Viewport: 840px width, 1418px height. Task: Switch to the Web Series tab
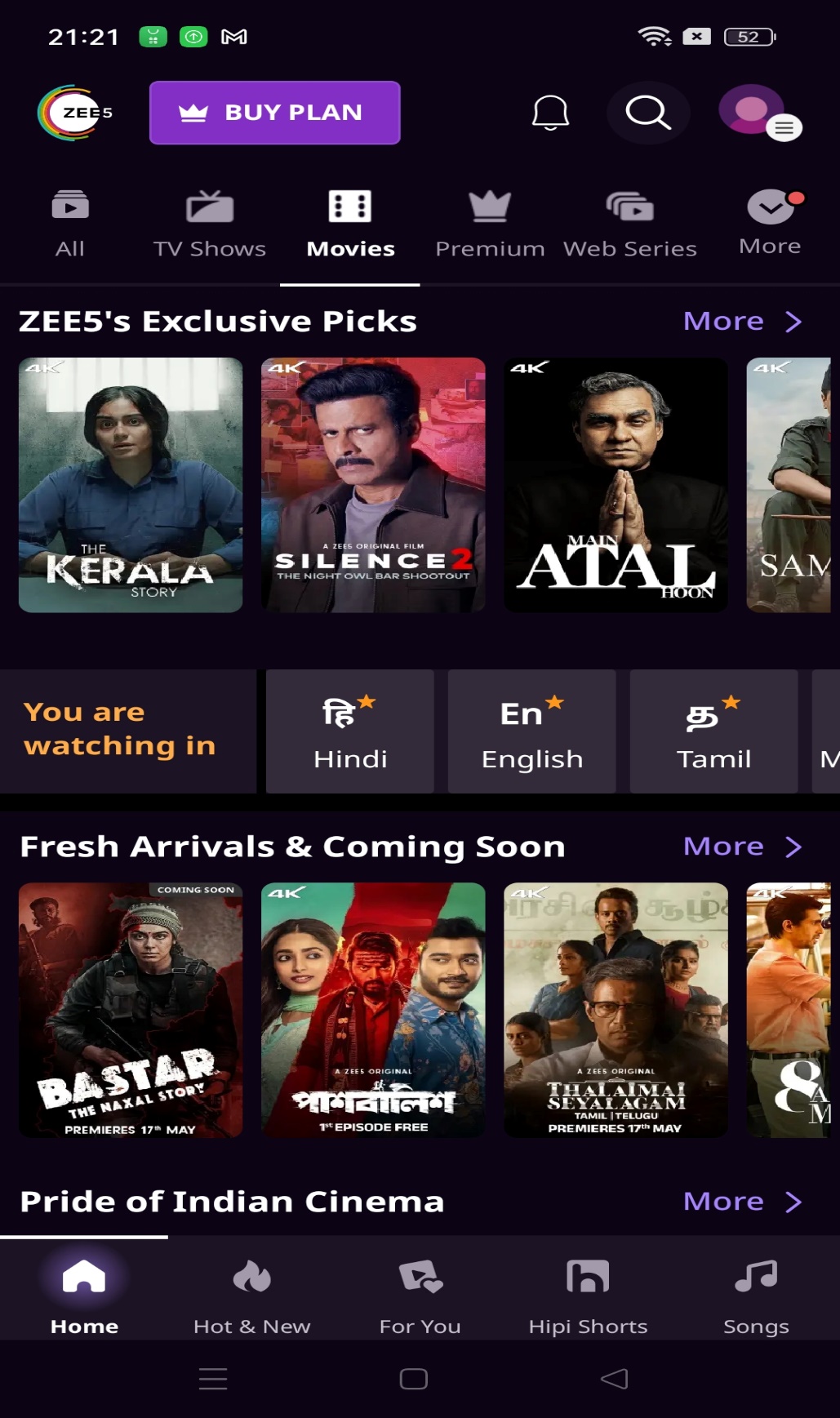pyautogui.click(x=630, y=224)
